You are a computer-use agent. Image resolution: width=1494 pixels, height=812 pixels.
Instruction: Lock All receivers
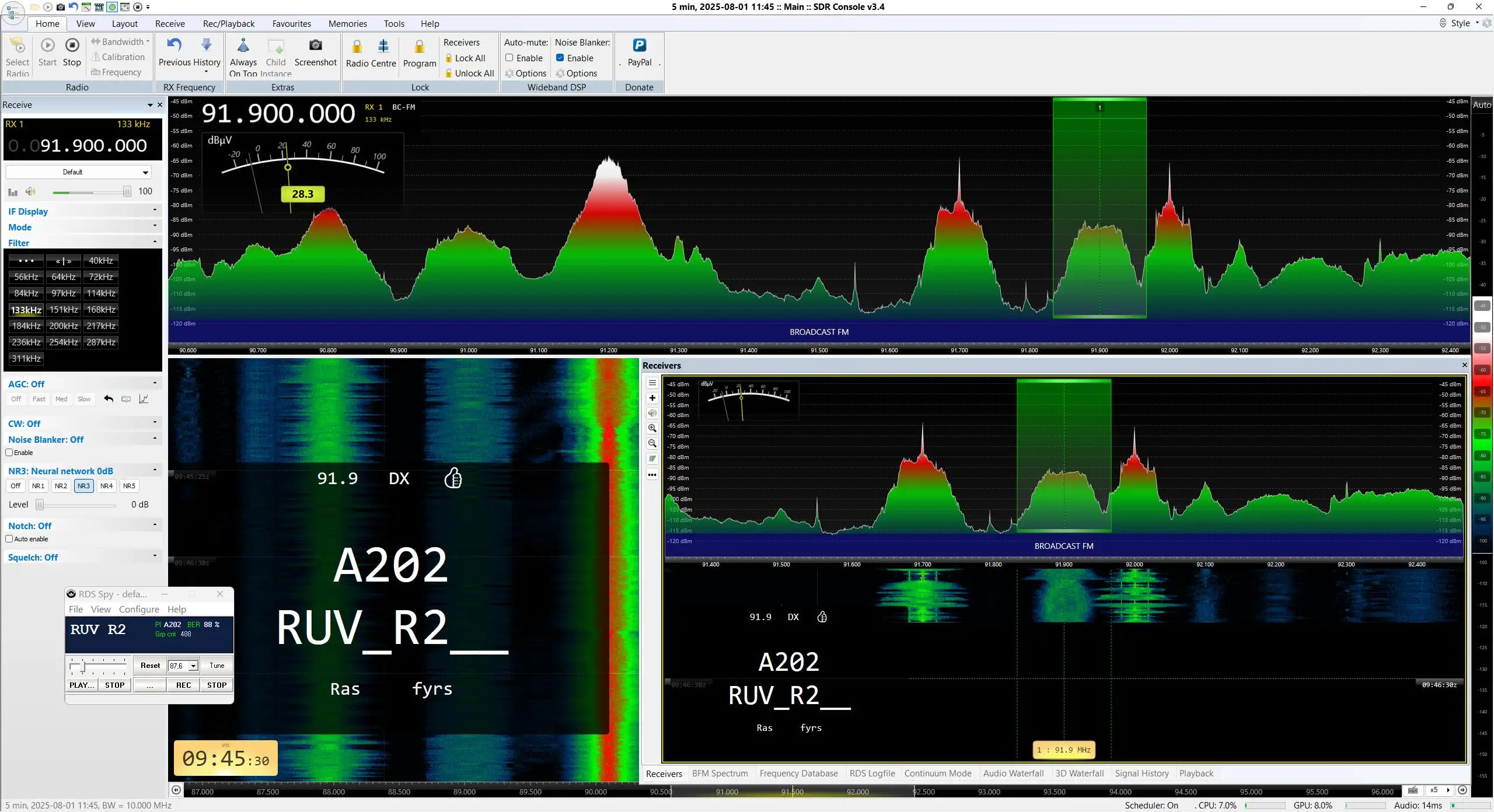pos(465,58)
